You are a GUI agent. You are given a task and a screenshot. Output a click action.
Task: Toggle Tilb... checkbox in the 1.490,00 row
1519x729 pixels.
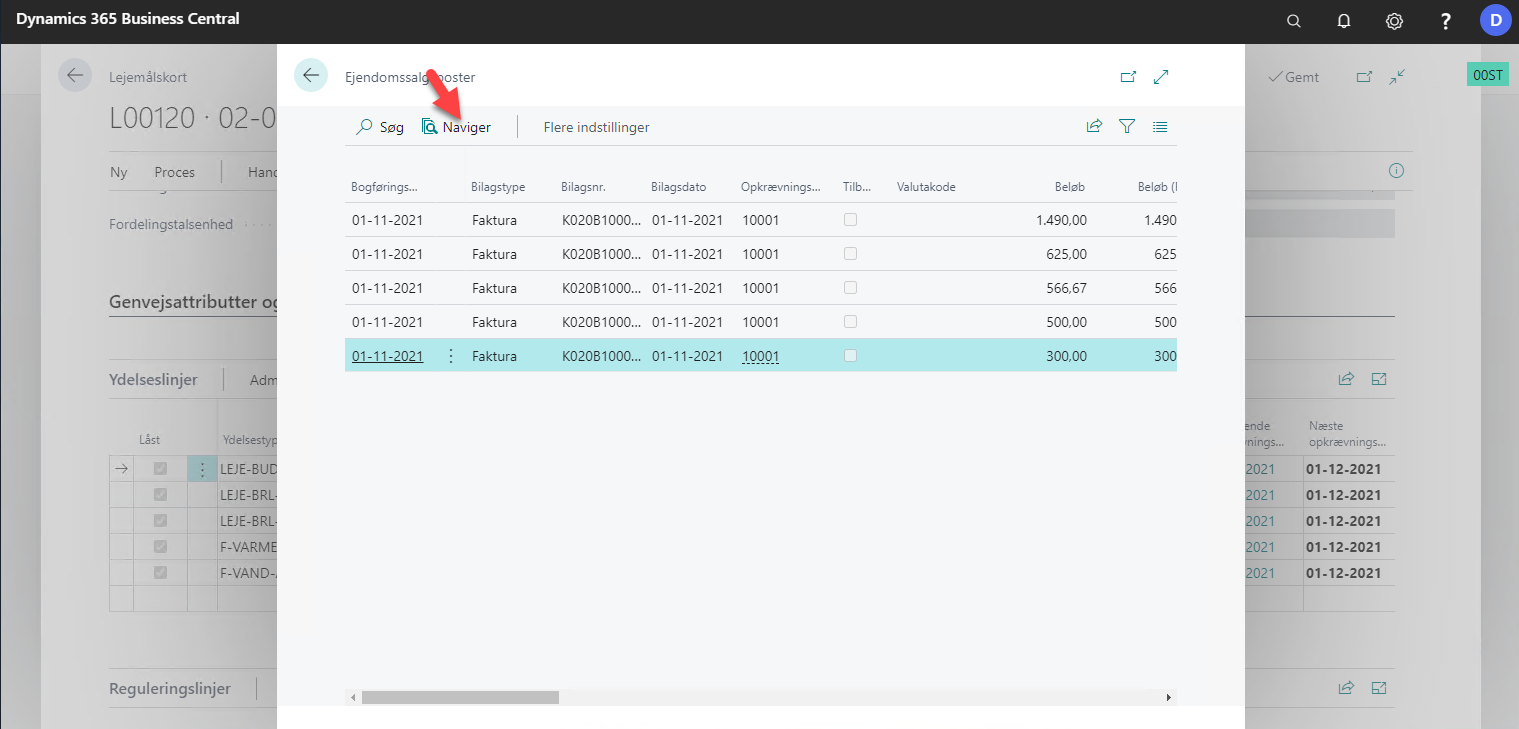pos(850,220)
